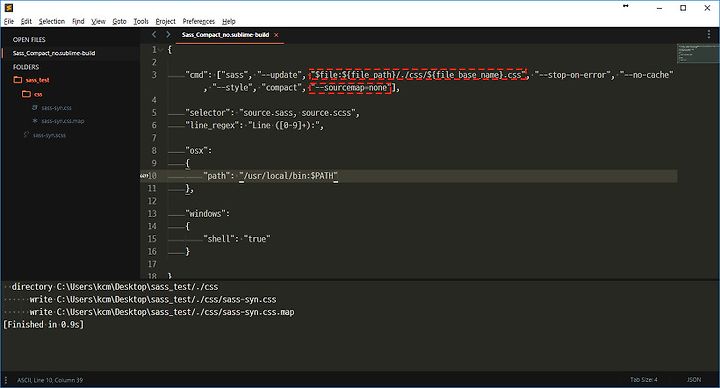The image size is (720, 388).
Task: Open the Edit menu
Action: click(26, 21)
